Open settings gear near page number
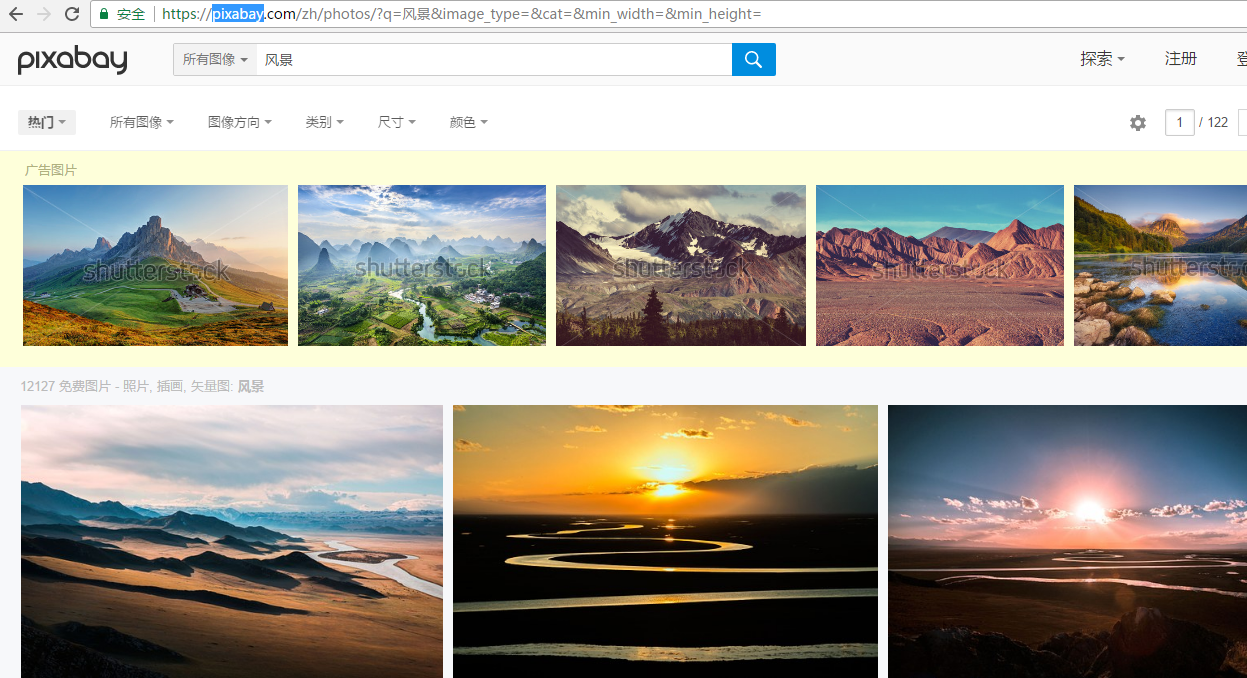This screenshot has height=678, width=1247. 1138,123
